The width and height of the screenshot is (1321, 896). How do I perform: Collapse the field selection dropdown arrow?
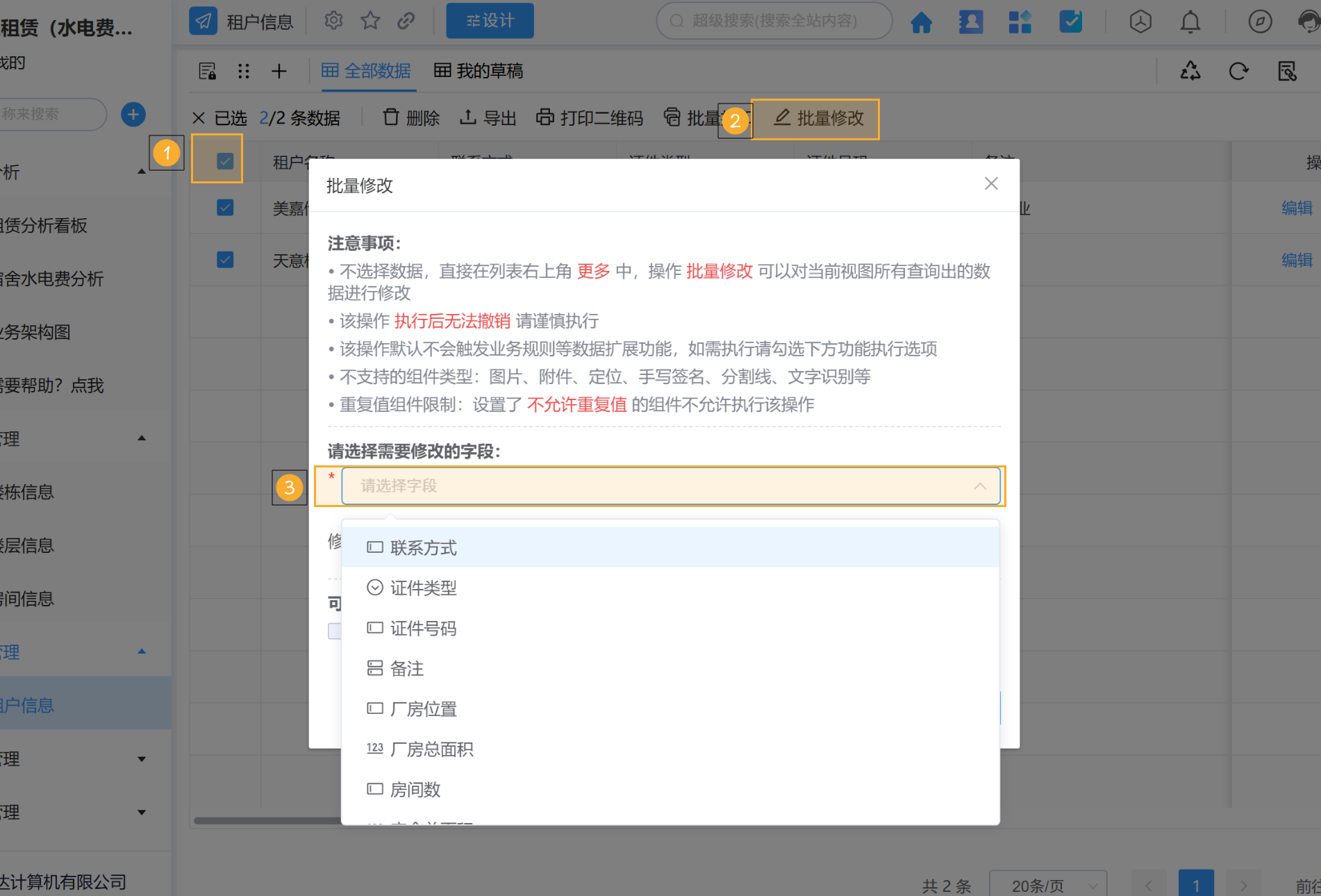tap(980, 486)
